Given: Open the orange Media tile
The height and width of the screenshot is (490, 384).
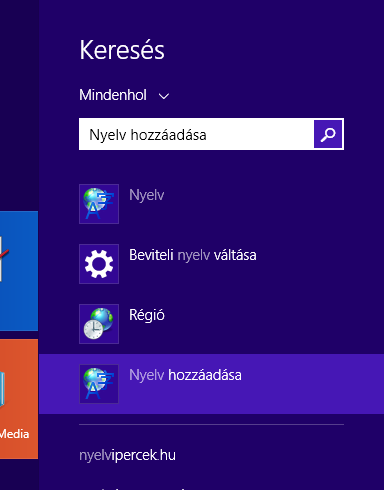Looking at the screenshot, I should [x=19, y=399].
